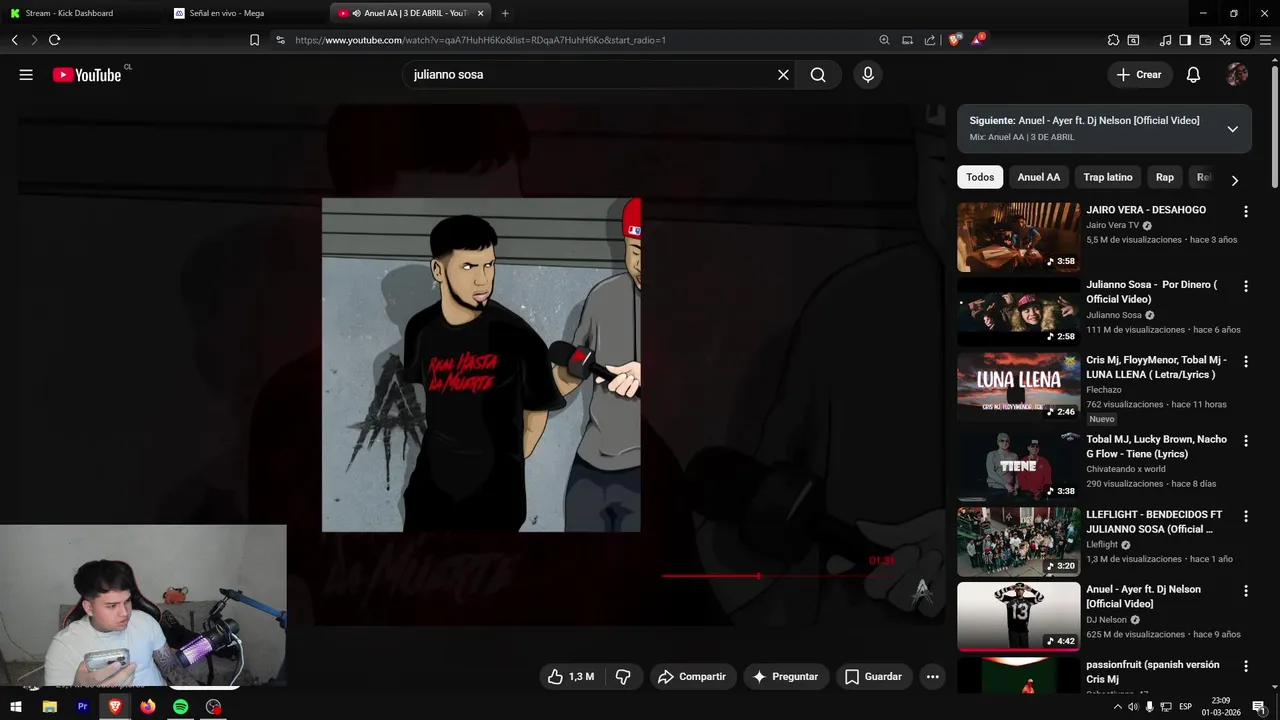The width and height of the screenshot is (1280, 720).
Task: Open Brave Shields lion icon
Action: pos(954,40)
